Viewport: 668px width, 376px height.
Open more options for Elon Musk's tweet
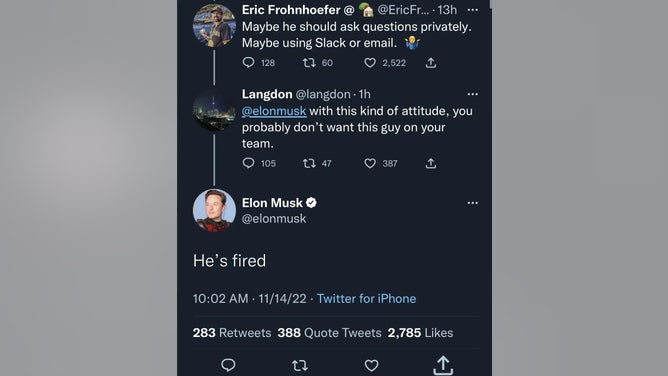pos(472,203)
